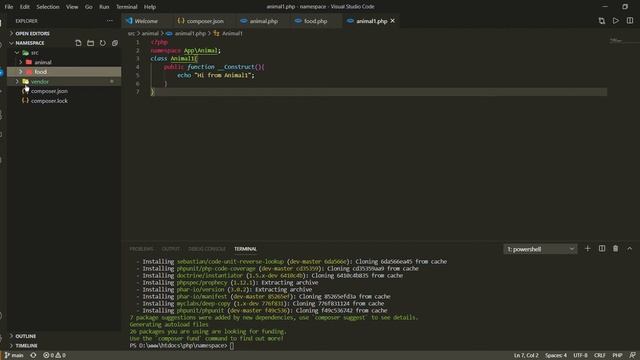Open the powershell terminal dropdown
This screenshot has height=360, width=640.
tap(540, 249)
